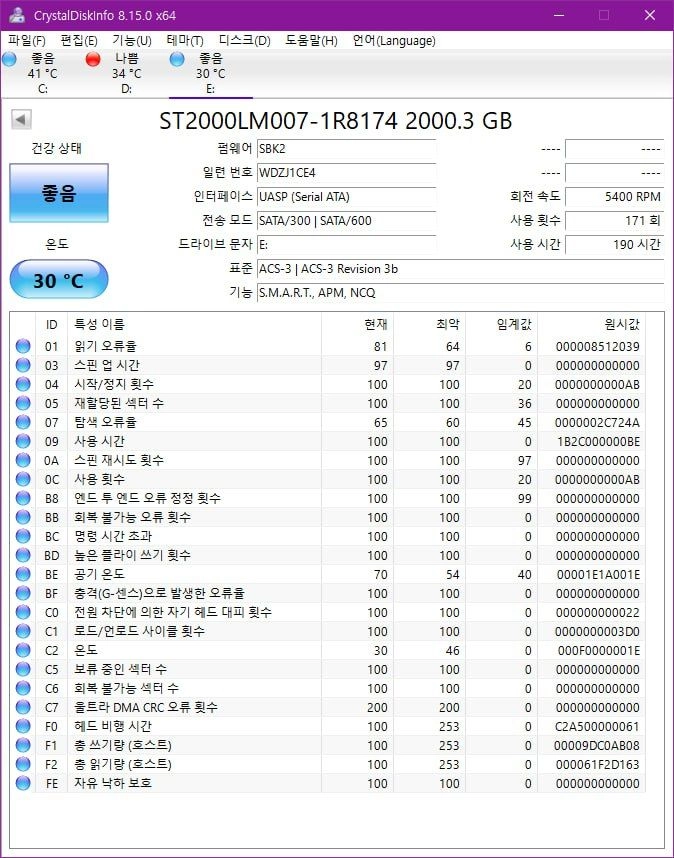Open the 기능(U) menu
Screen dimensions: 674x858
click(x=132, y=40)
